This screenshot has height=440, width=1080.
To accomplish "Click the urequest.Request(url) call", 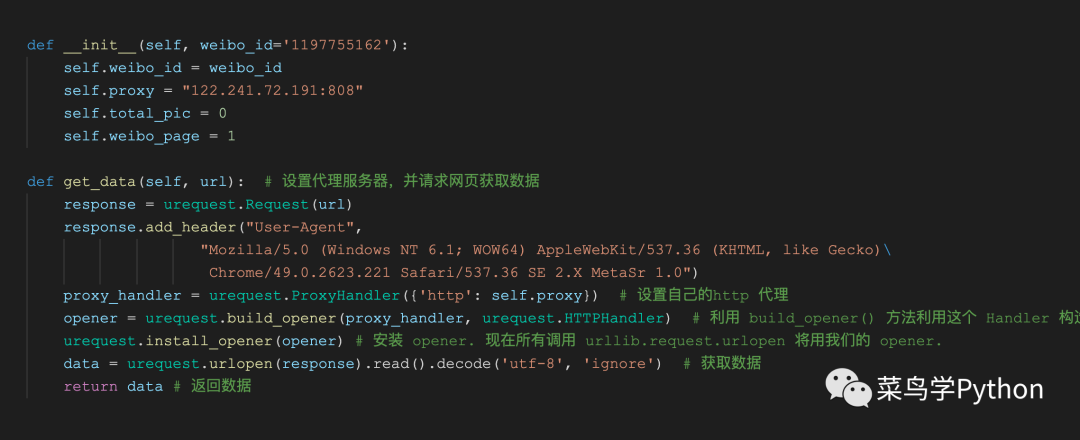I will point(258,205).
